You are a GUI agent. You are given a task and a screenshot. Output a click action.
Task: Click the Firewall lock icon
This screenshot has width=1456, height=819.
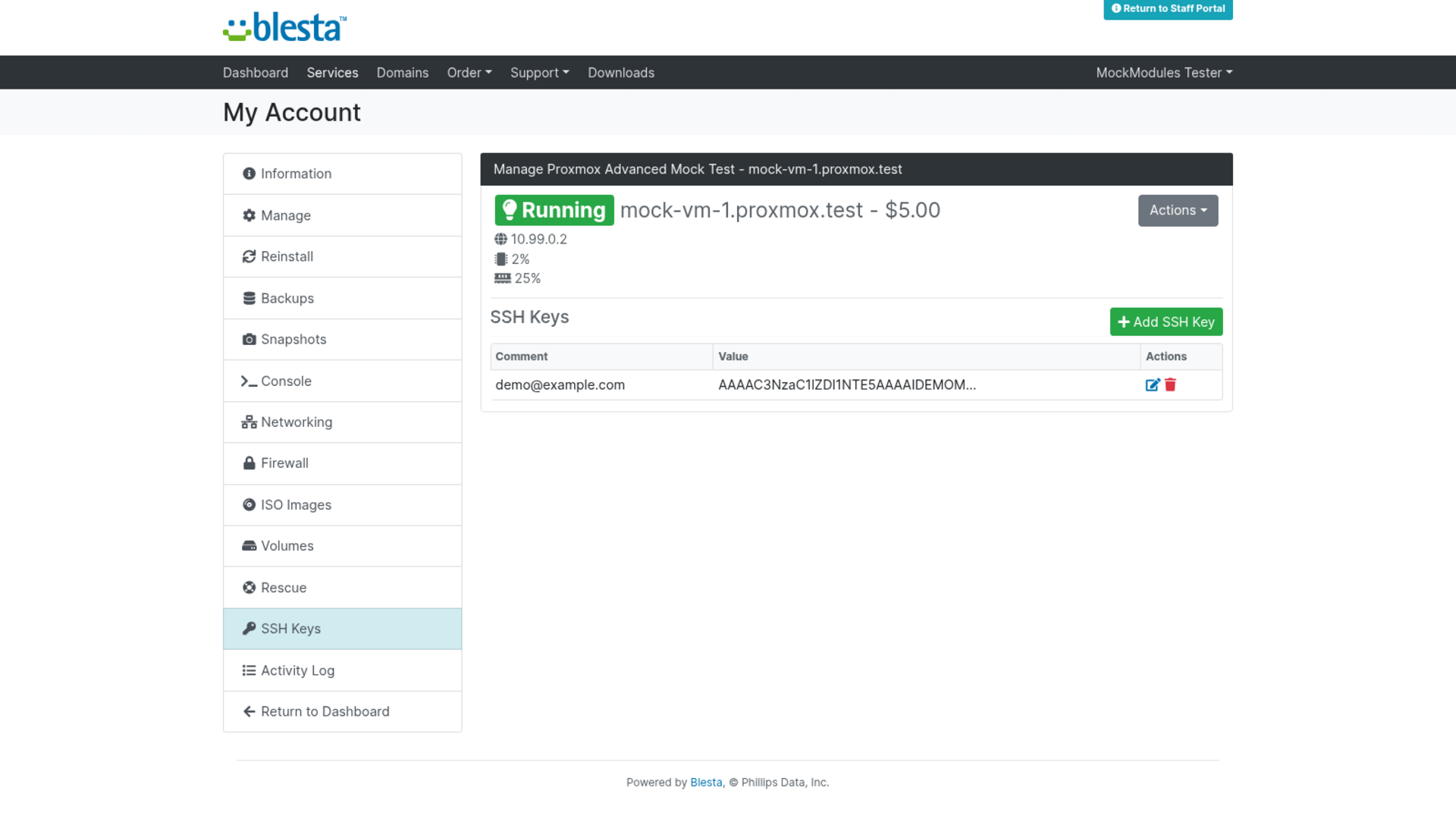(x=249, y=463)
